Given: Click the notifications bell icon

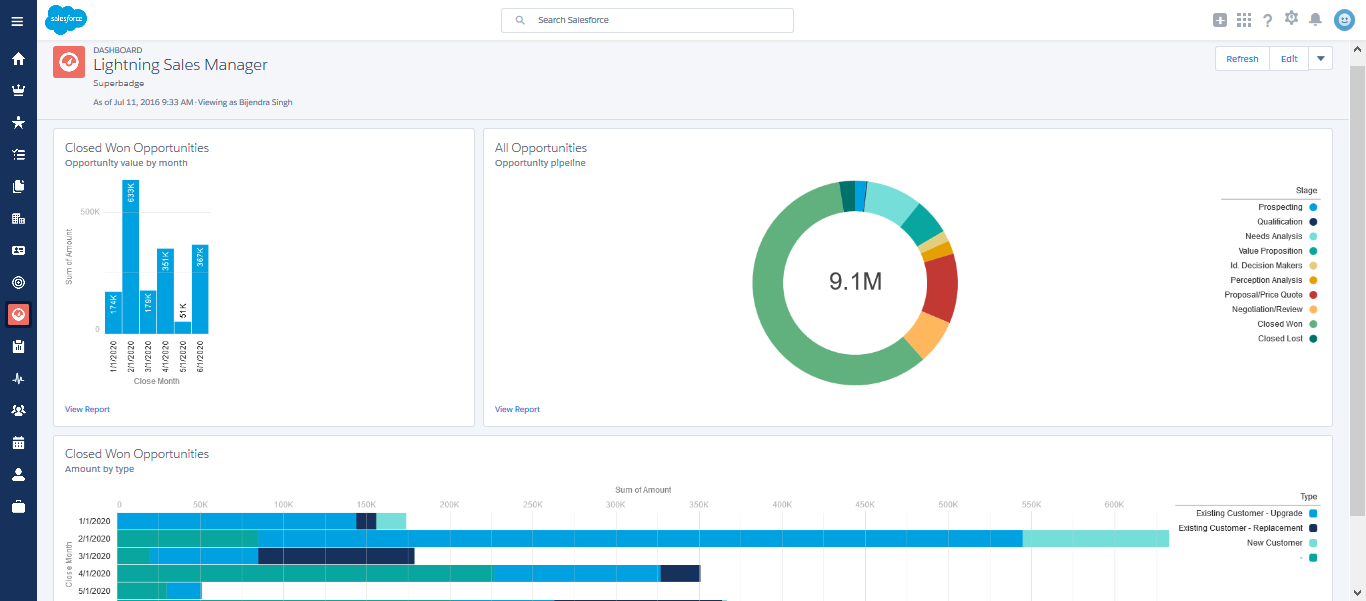Looking at the screenshot, I should click(1315, 20).
